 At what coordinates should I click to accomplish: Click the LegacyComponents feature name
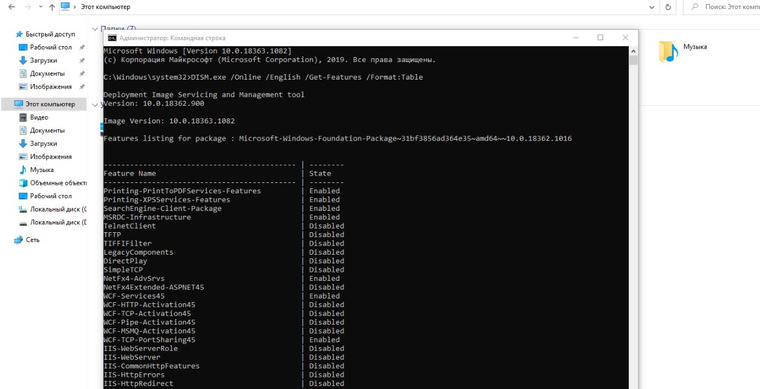[x=138, y=252]
